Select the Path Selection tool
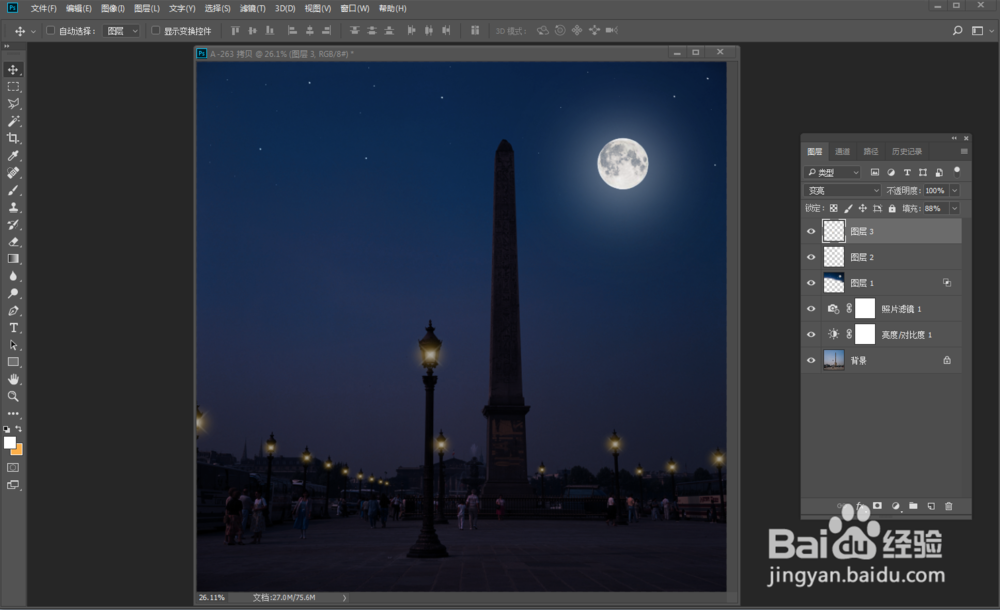The image size is (1000, 610). click(x=13, y=345)
